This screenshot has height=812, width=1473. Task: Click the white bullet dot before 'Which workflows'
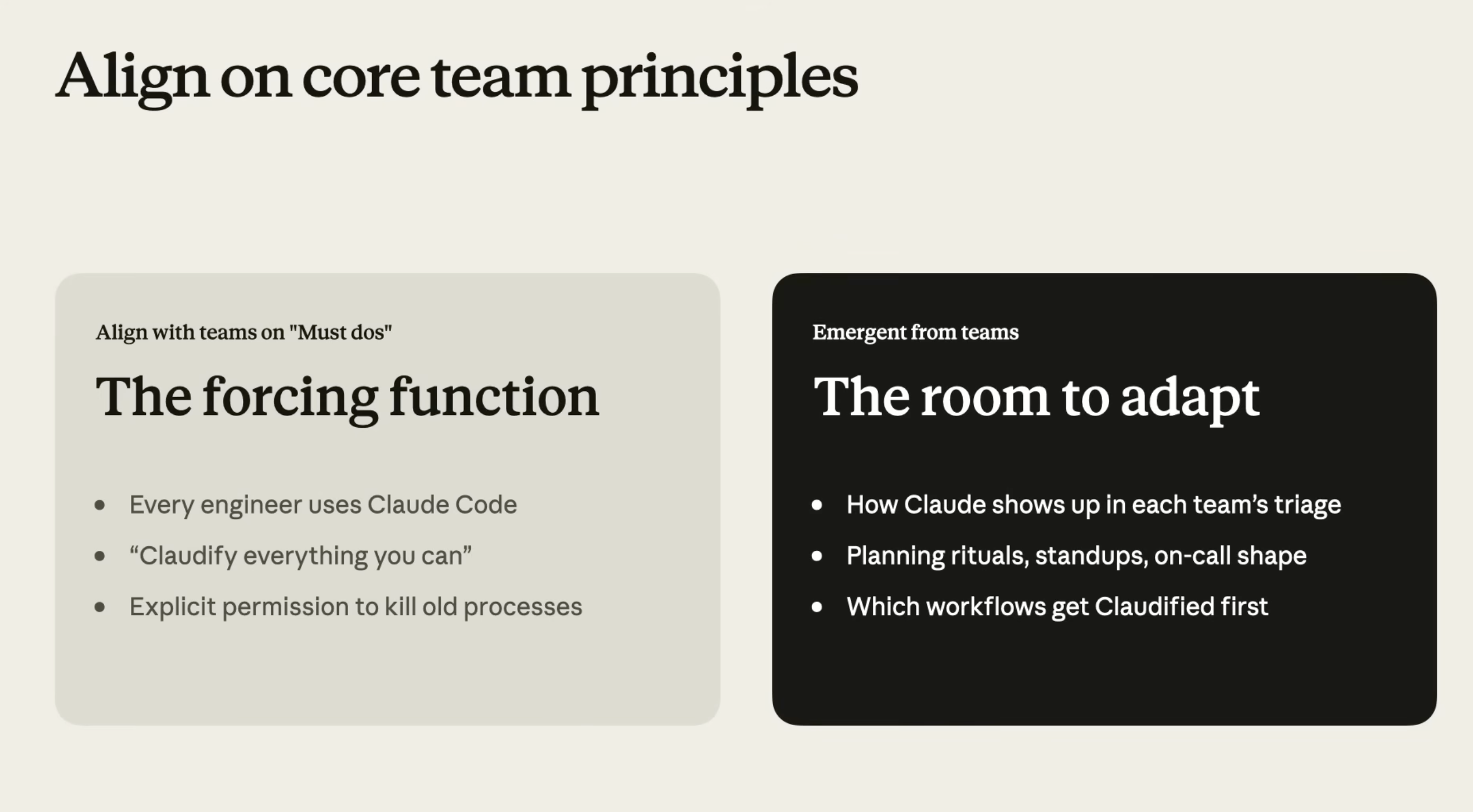[817, 607]
